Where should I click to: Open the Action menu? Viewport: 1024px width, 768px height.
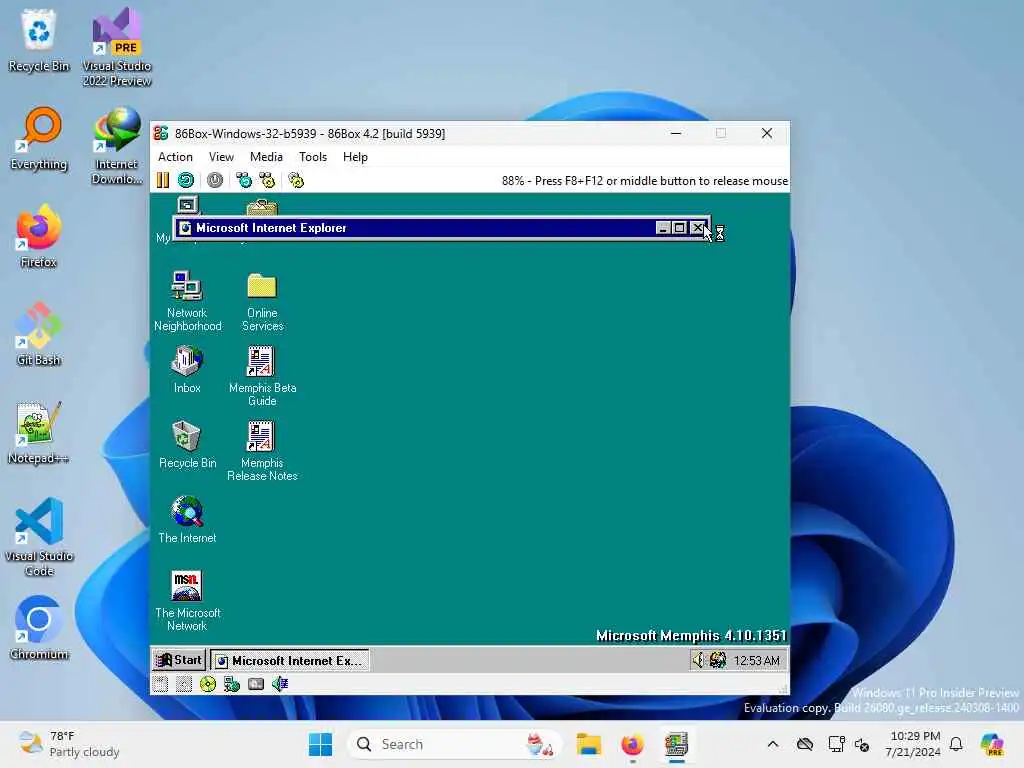click(175, 157)
